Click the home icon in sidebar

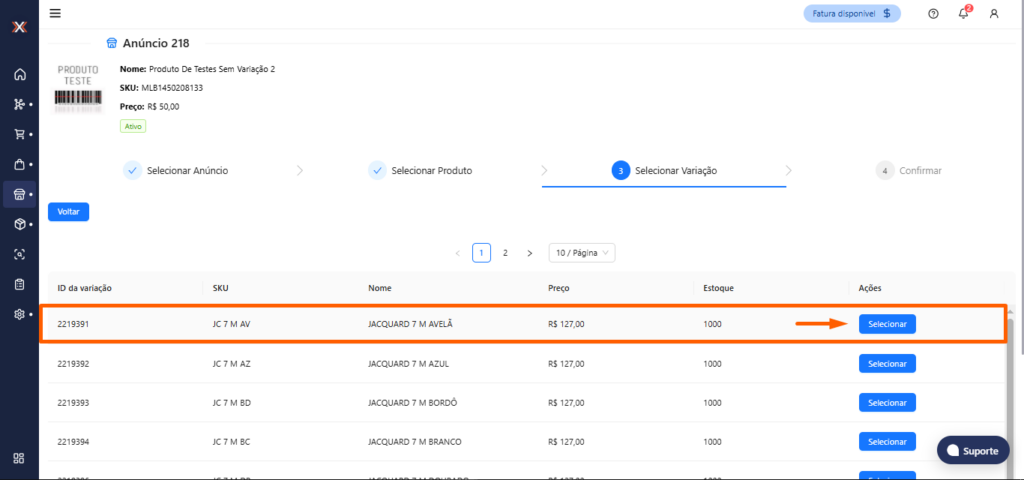(x=19, y=74)
